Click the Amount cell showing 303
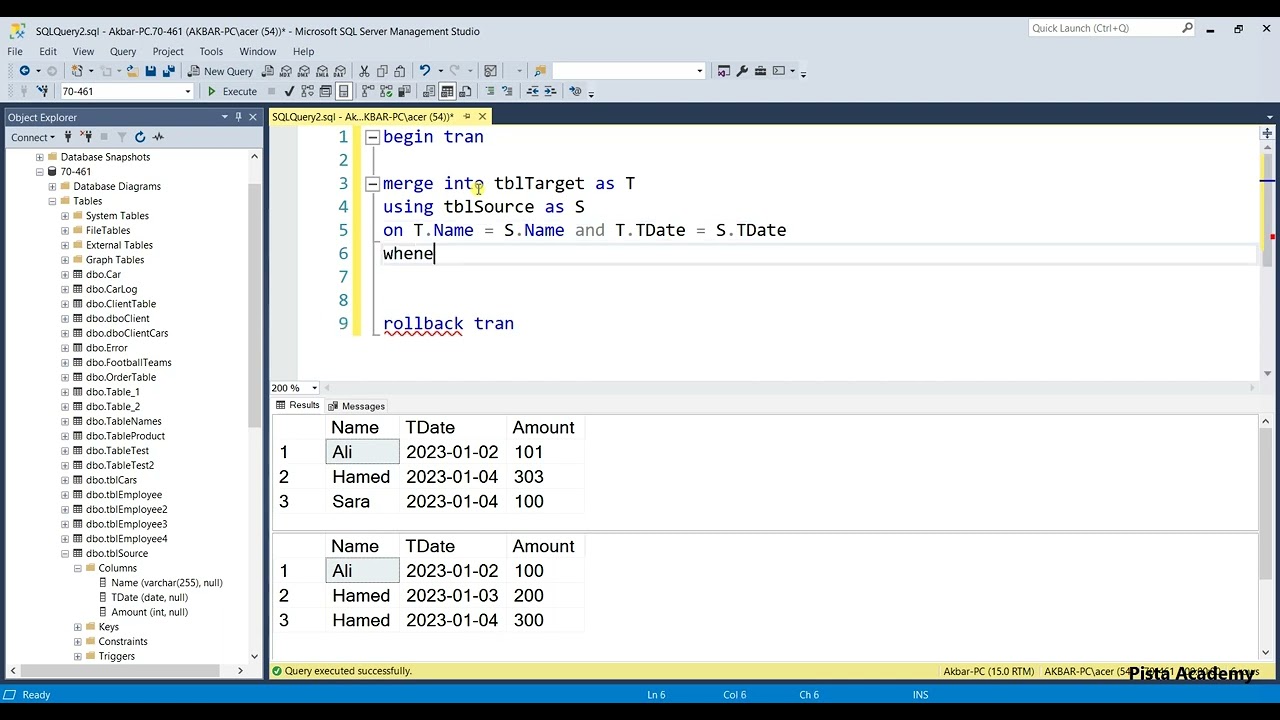Image resolution: width=1280 pixels, height=720 pixels. [545, 477]
